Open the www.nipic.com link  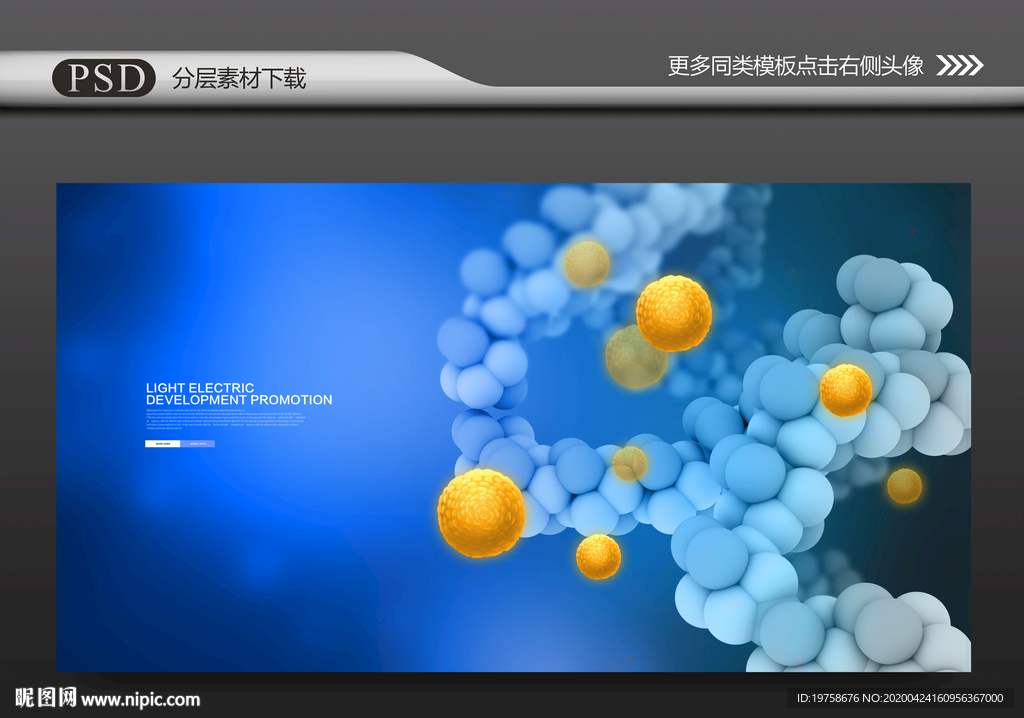pos(140,700)
